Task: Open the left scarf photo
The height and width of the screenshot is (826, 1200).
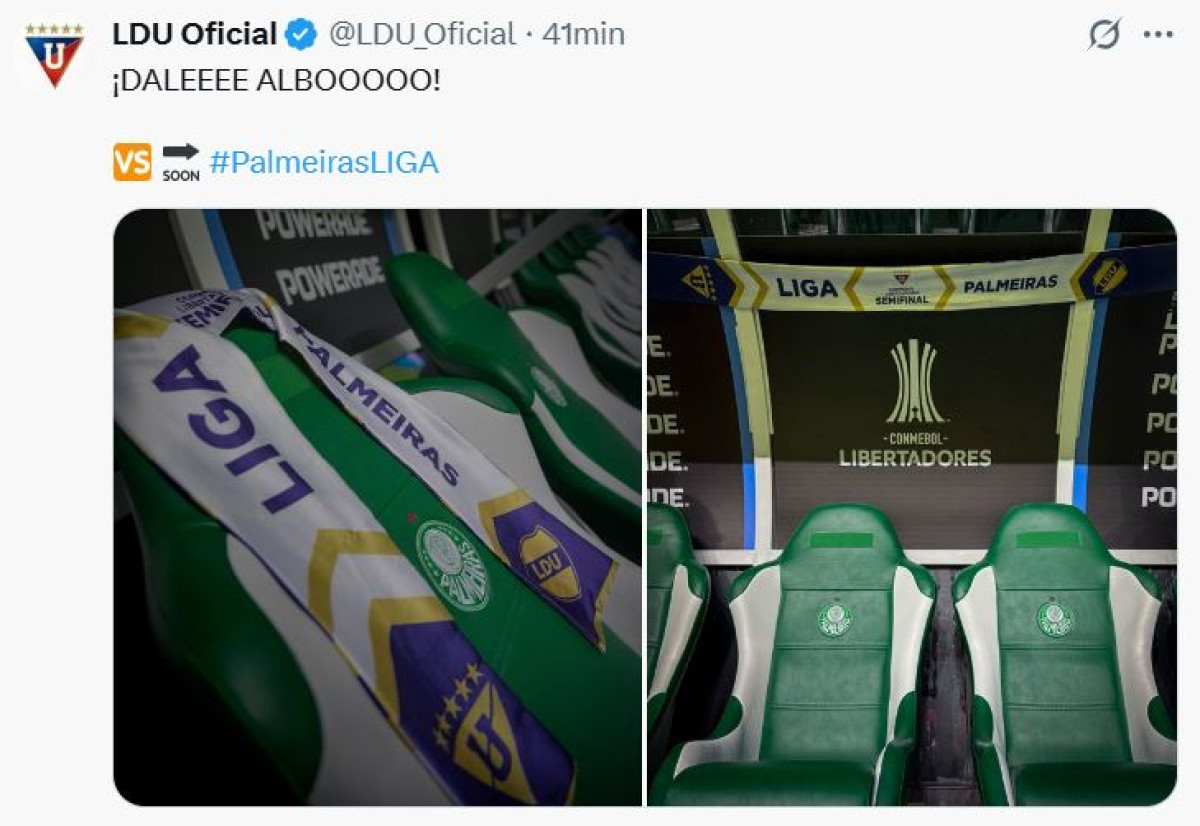Action: 377,507
